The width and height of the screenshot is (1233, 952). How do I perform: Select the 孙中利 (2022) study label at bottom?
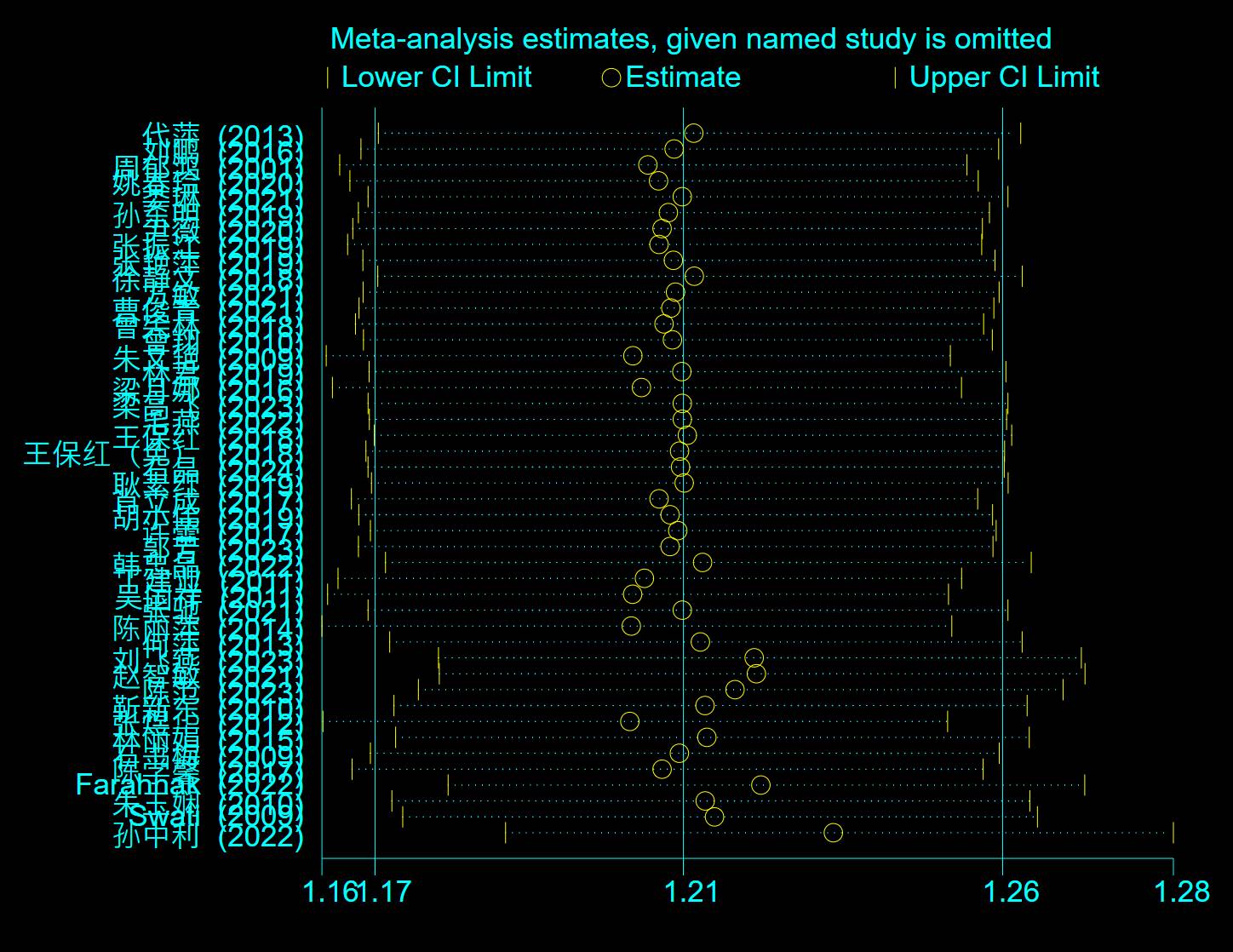208,837
